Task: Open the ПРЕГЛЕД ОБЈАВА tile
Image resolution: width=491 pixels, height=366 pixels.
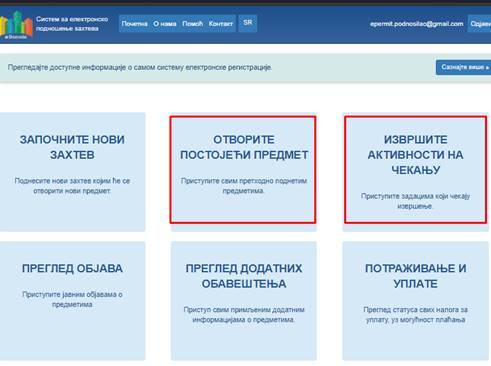Action: (72, 301)
